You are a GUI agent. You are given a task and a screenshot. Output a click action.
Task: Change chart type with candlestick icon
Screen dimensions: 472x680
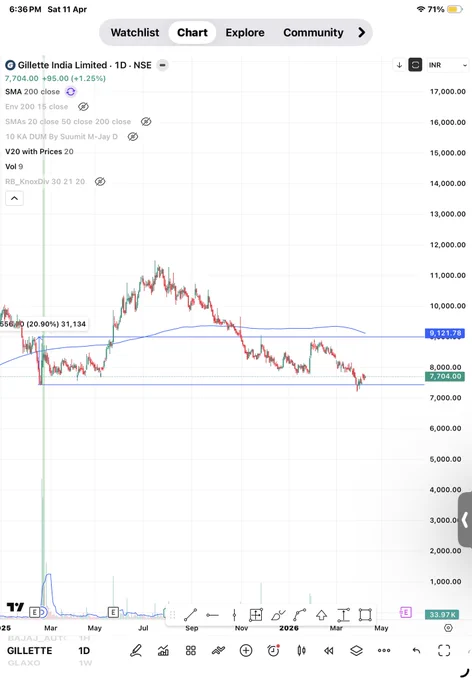(301, 650)
